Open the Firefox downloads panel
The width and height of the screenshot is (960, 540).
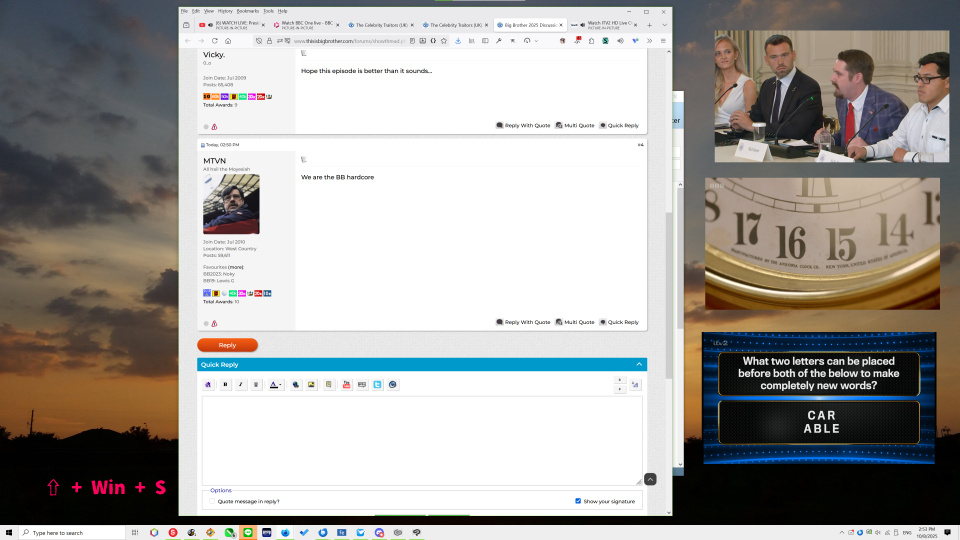[458, 41]
